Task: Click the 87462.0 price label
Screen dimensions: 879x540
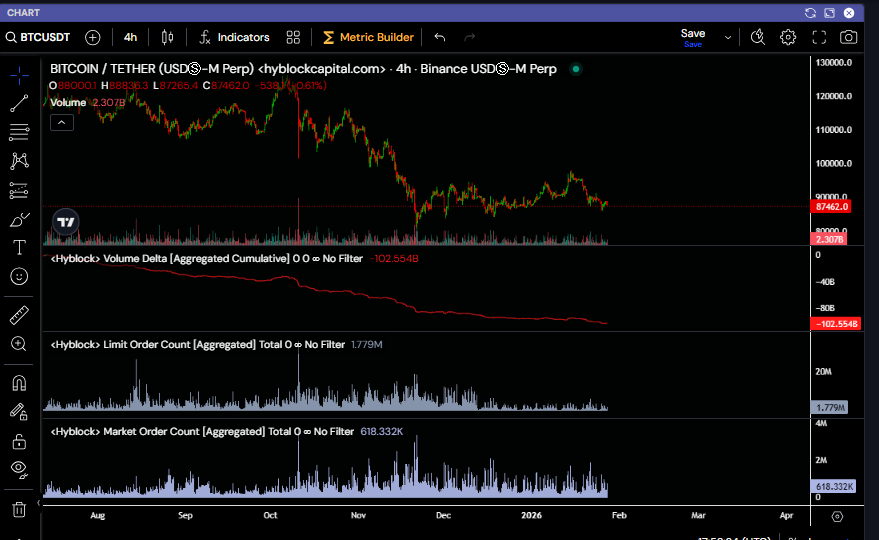Action: click(x=831, y=207)
